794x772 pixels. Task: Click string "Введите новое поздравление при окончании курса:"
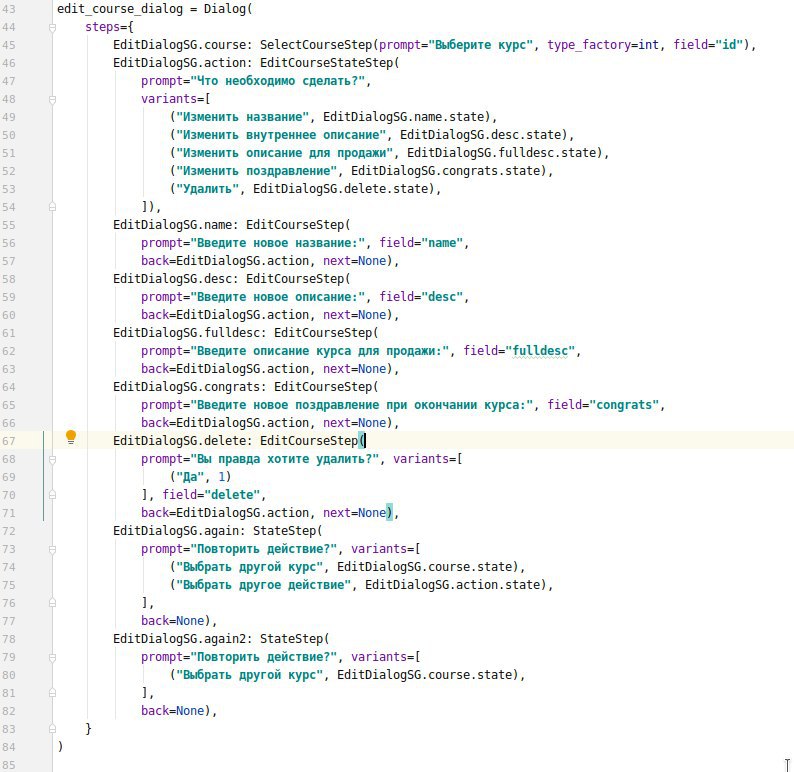(x=362, y=405)
